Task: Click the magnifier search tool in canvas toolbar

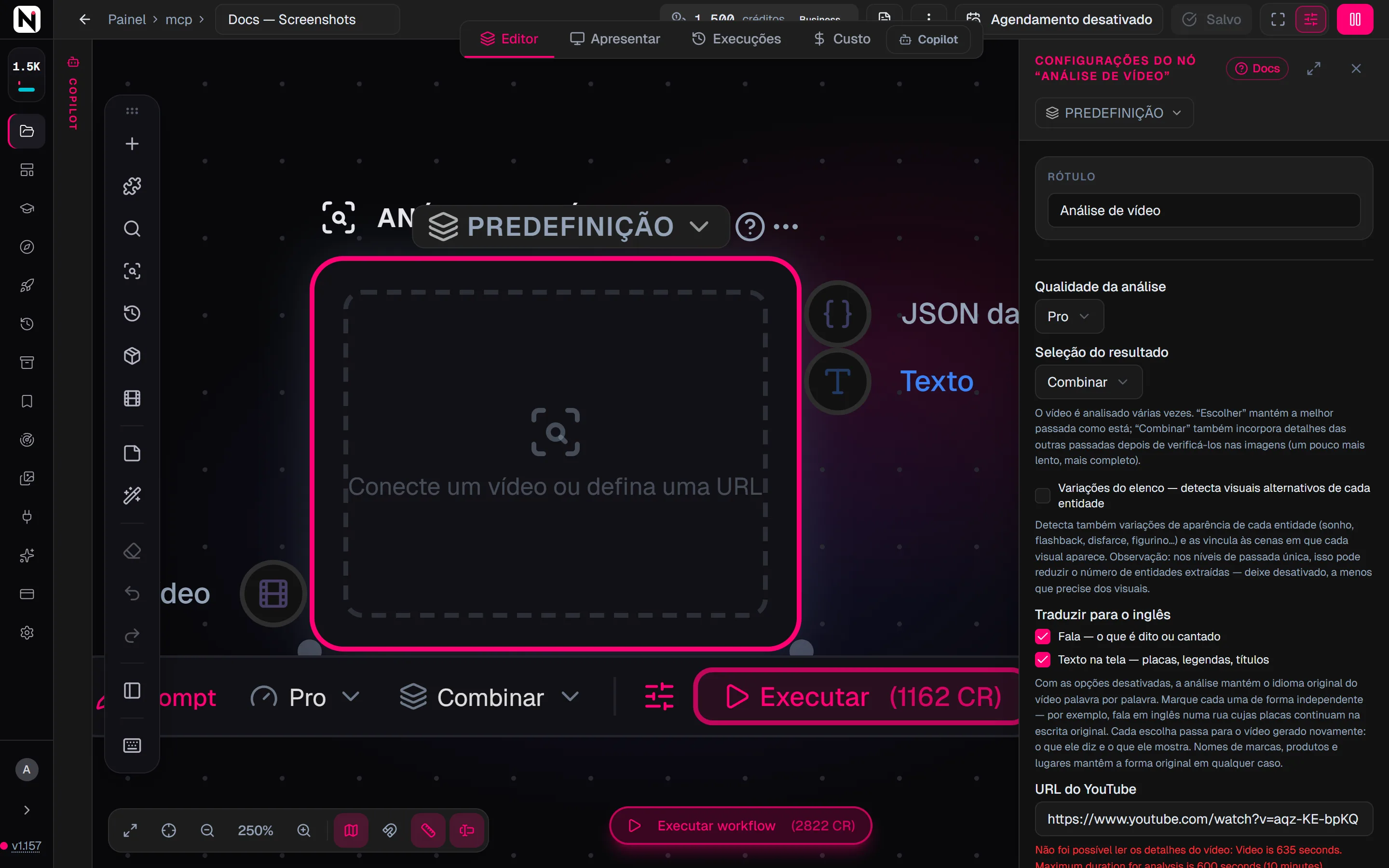Action: (x=132, y=229)
